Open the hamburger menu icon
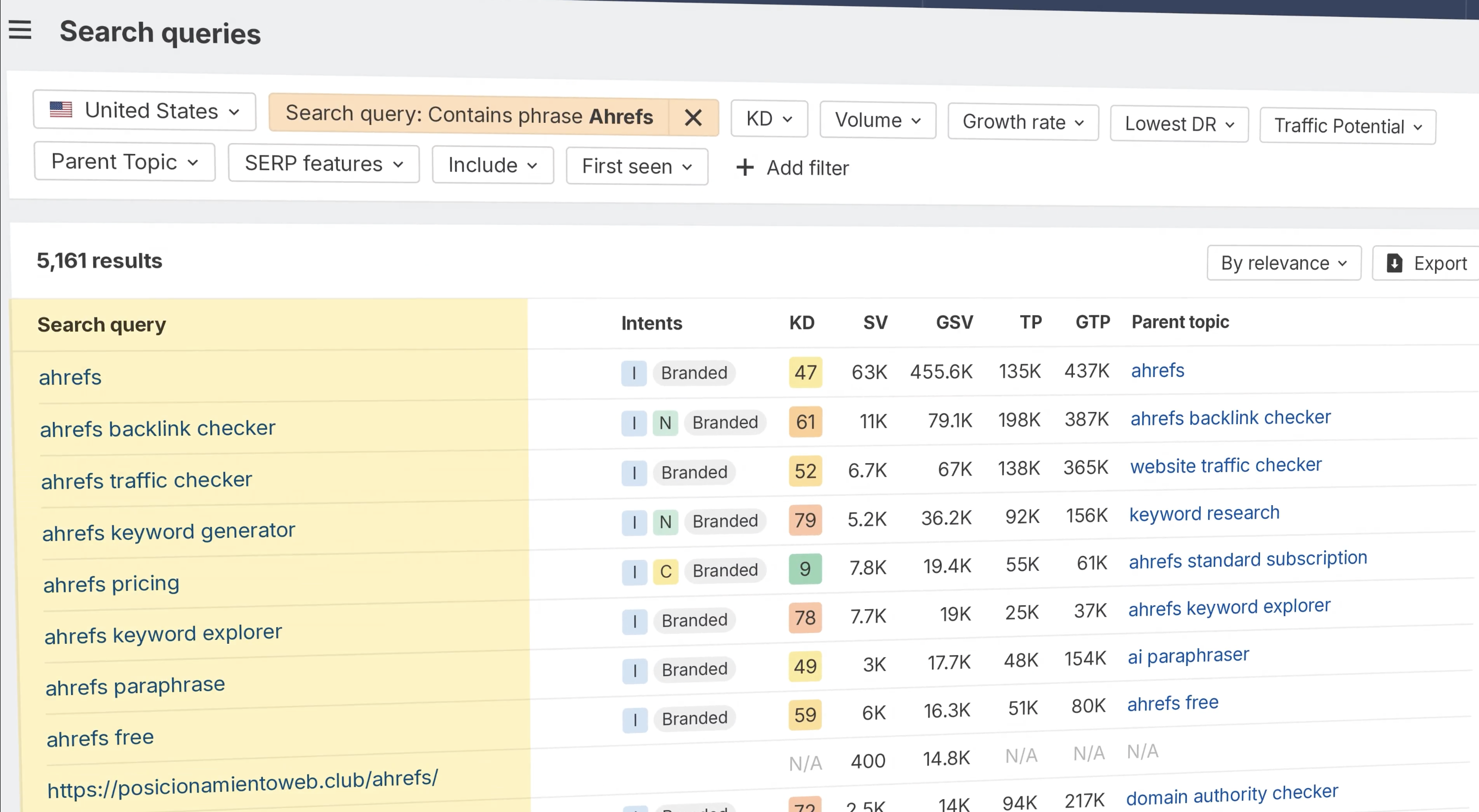Screen dimensions: 1479x812 click(x=20, y=30)
